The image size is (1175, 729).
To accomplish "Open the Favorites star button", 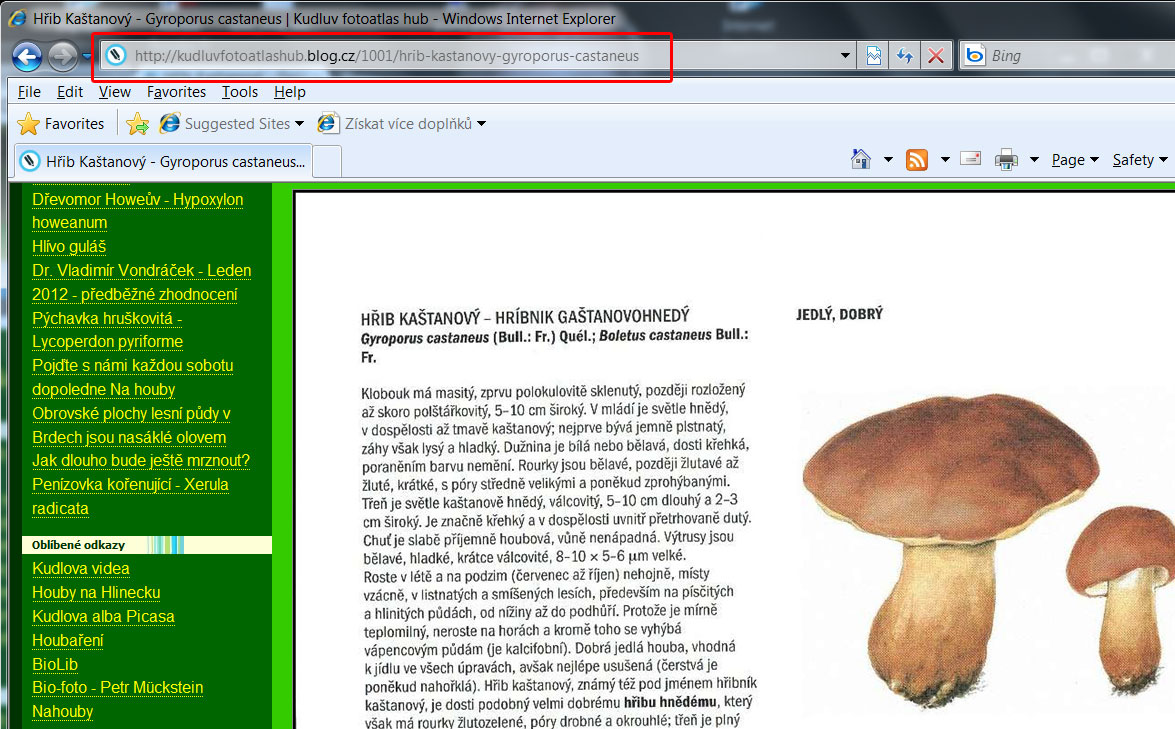I will pyautogui.click(x=62, y=124).
